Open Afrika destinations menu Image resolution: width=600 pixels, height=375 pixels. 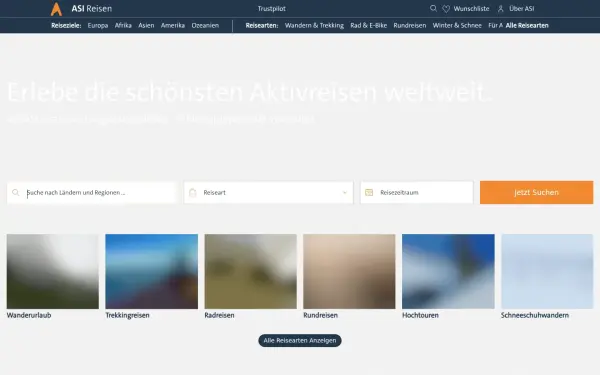point(123,26)
